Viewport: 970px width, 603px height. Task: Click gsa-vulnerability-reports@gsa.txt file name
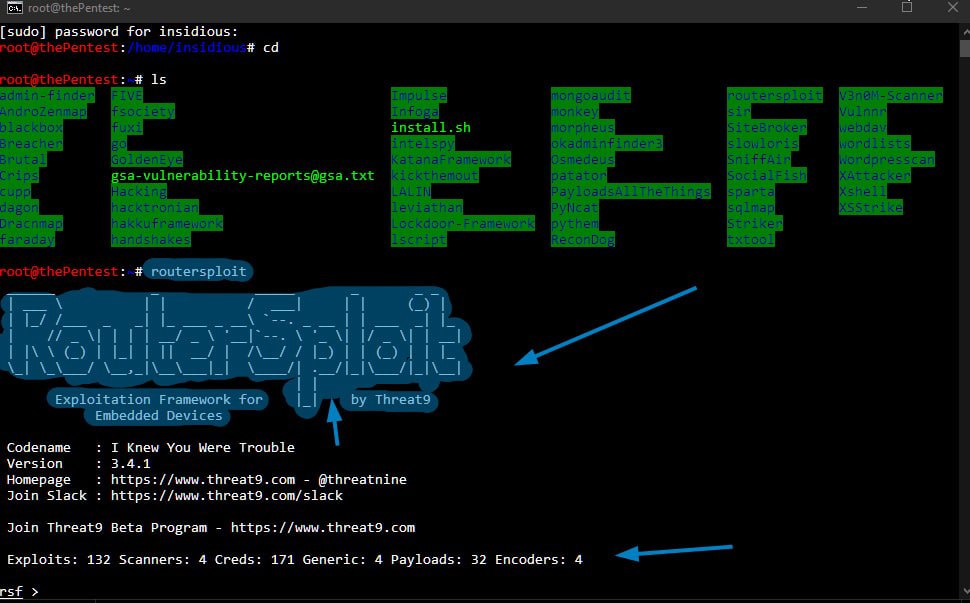point(242,176)
